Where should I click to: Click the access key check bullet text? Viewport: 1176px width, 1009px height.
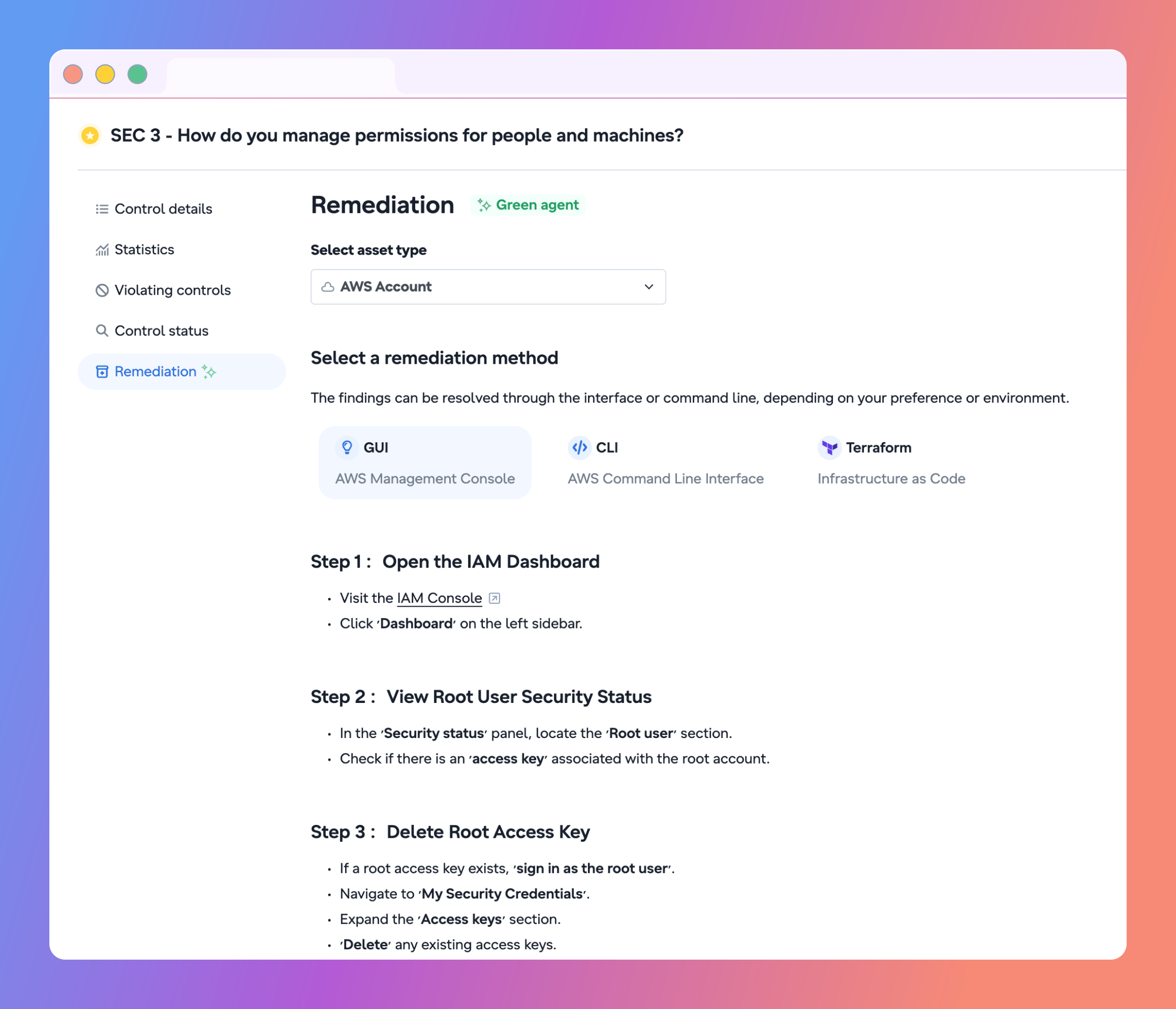554,759
